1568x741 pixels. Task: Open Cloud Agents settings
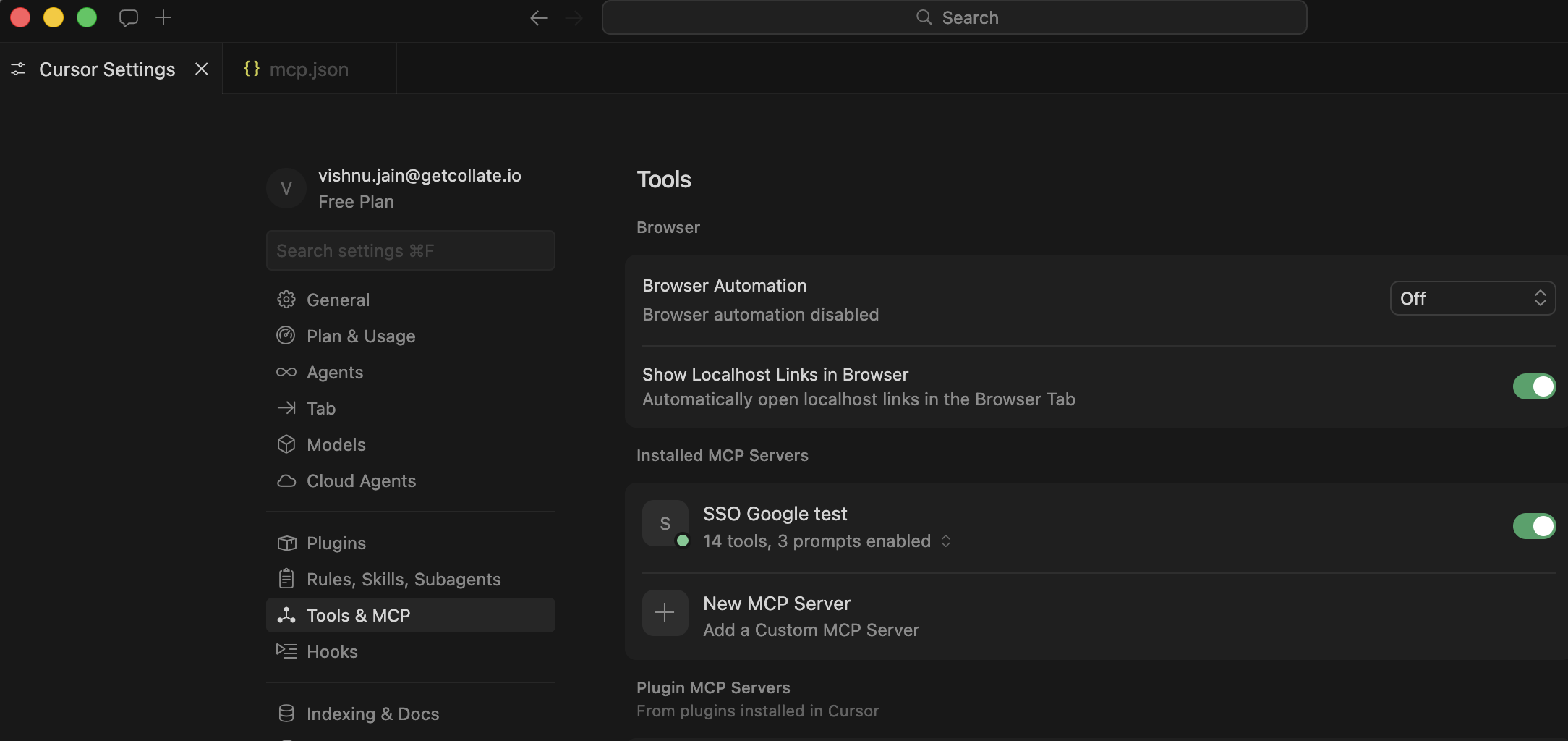tap(411, 480)
